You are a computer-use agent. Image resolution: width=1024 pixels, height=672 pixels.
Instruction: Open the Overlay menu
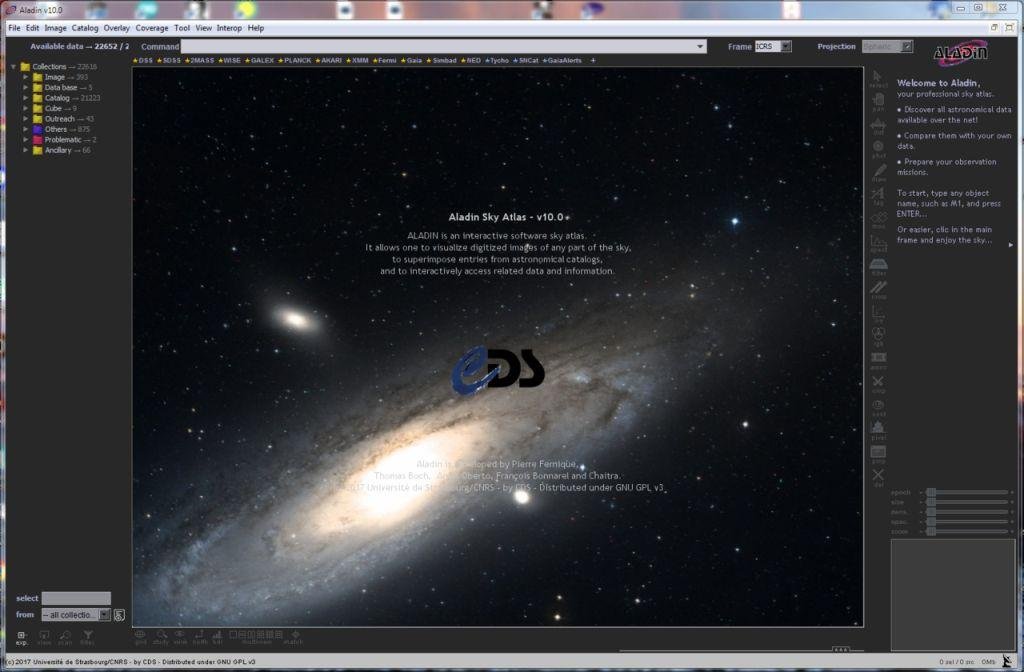coord(116,28)
